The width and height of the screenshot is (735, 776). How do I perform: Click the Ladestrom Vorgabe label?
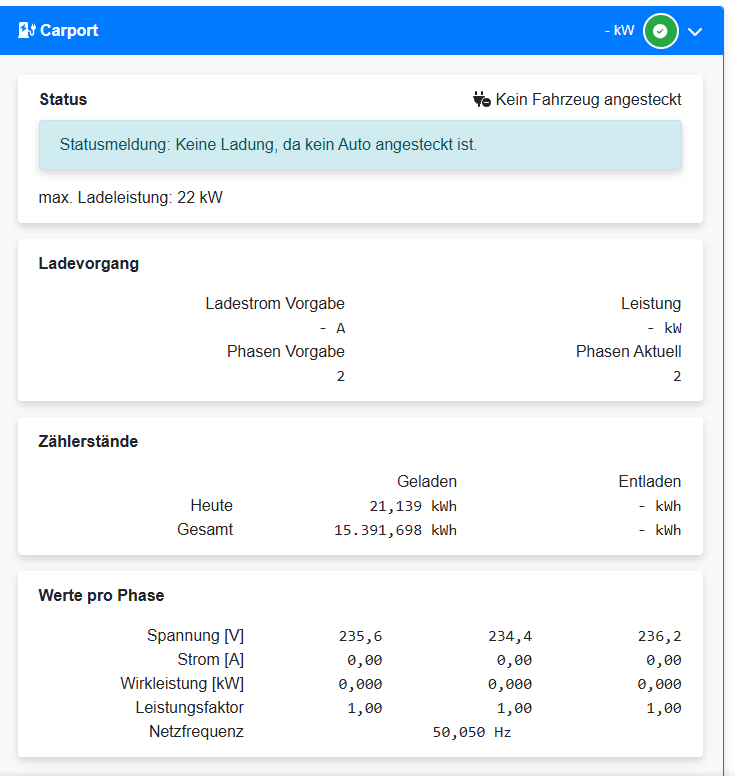(275, 303)
